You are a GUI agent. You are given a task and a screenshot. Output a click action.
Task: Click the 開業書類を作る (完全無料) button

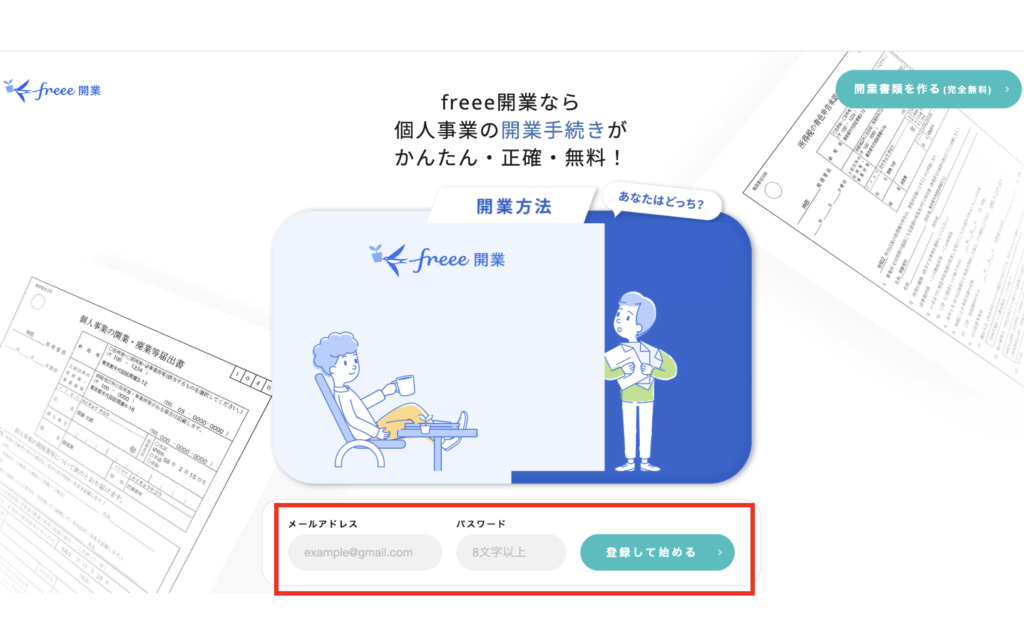pyautogui.click(x=928, y=89)
